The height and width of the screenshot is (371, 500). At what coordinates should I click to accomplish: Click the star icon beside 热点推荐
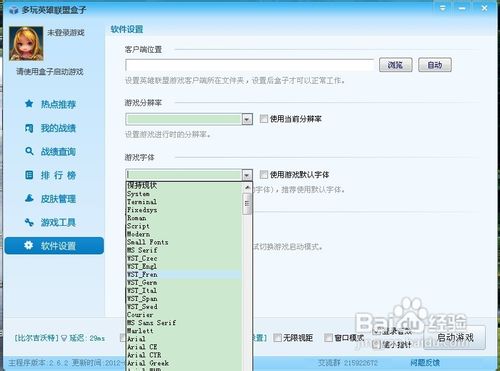(x=29, y=104)
